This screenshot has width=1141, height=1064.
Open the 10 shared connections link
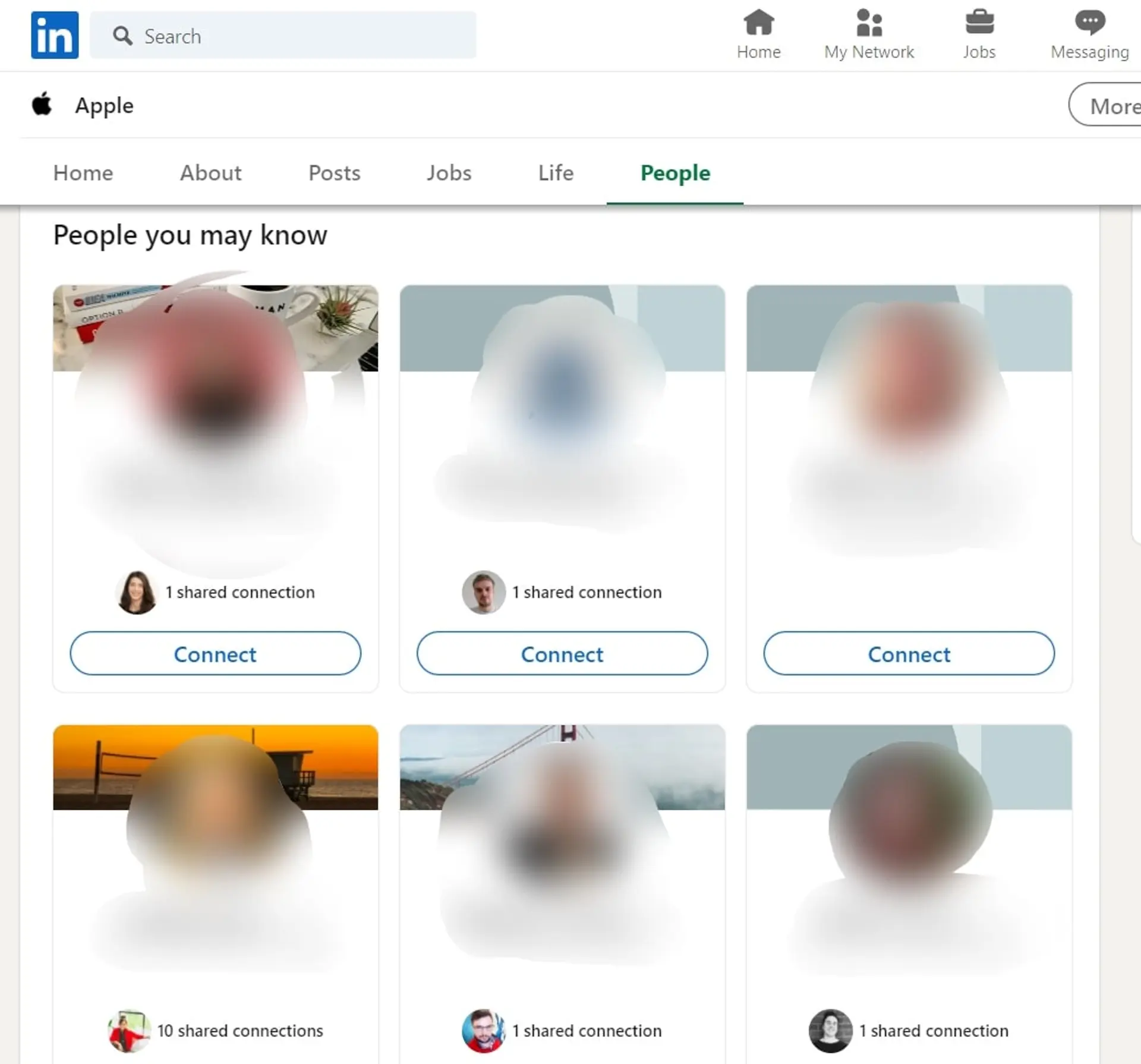tap(240, 1031)
